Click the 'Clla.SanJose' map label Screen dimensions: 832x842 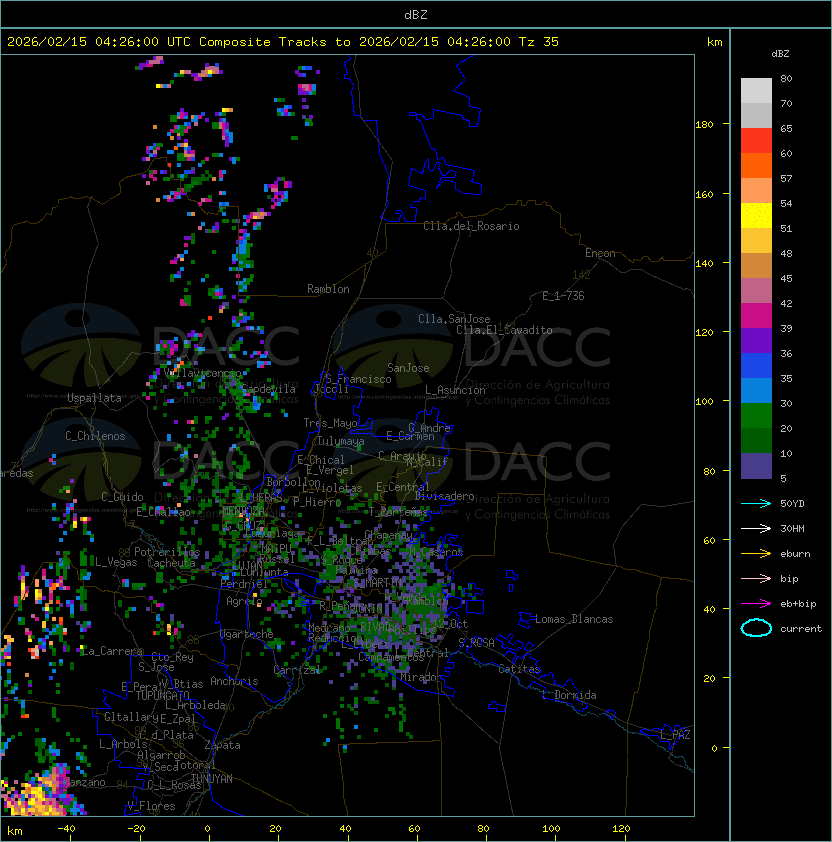(x=454, y=319)
